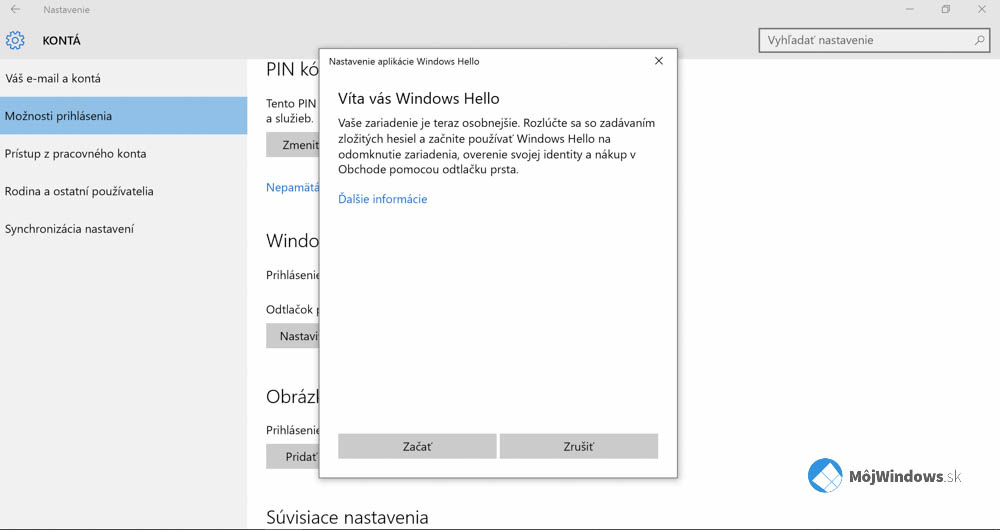Viewport: 1000px width, 530px height.
Task: Restore down the Nastavenie window
Action: (946, 10)
